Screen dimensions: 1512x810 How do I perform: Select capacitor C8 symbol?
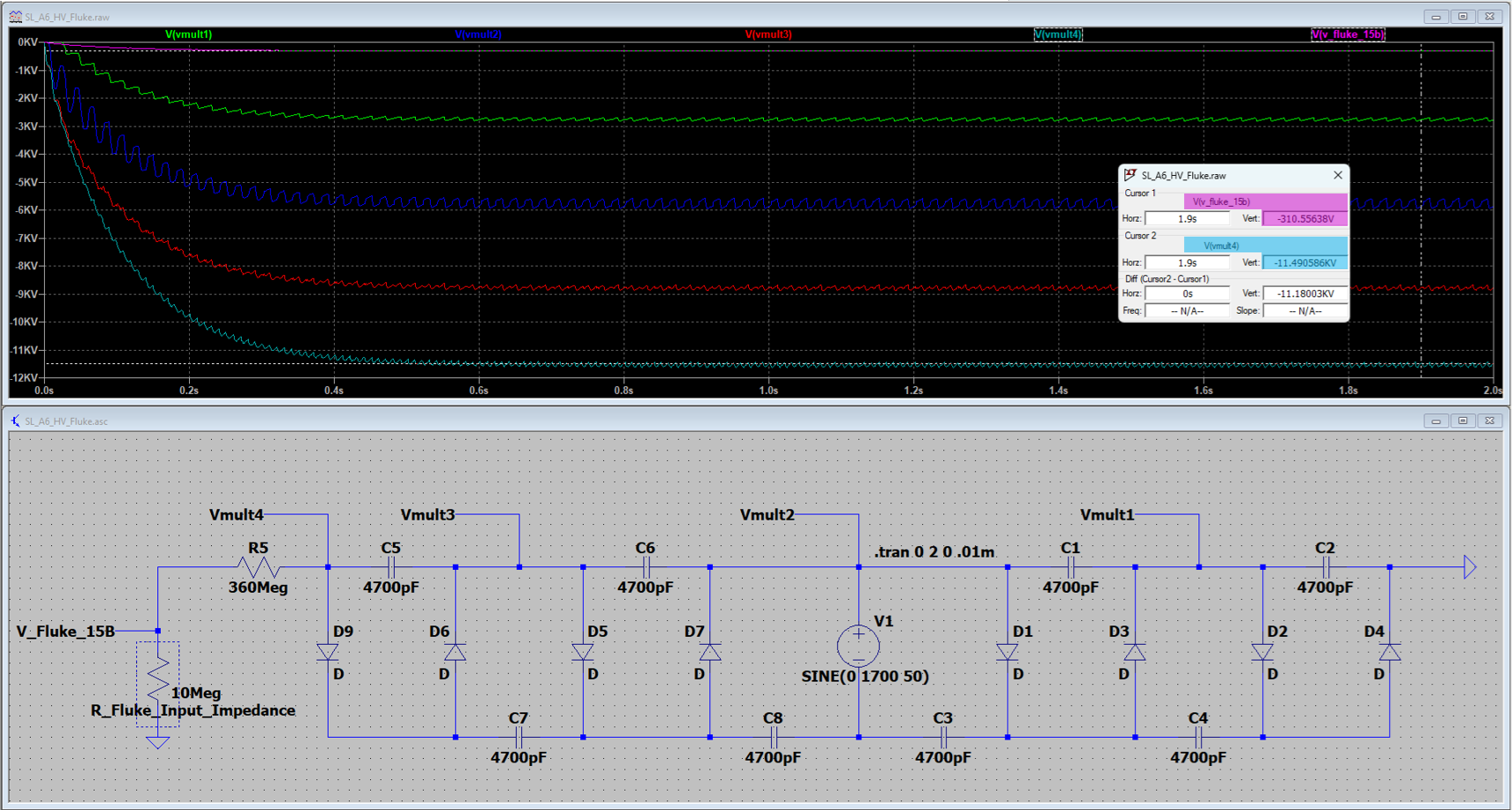[774, 737]
